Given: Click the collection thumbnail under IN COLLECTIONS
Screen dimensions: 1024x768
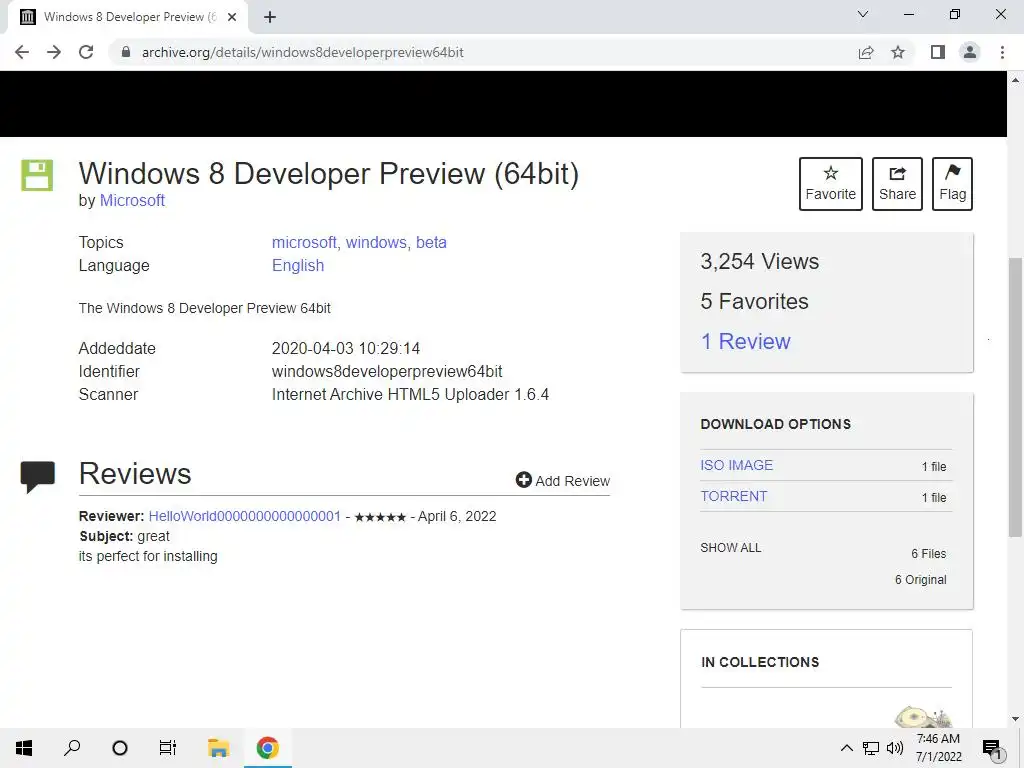Looking at the screenshot, I should tap(923, 716).
